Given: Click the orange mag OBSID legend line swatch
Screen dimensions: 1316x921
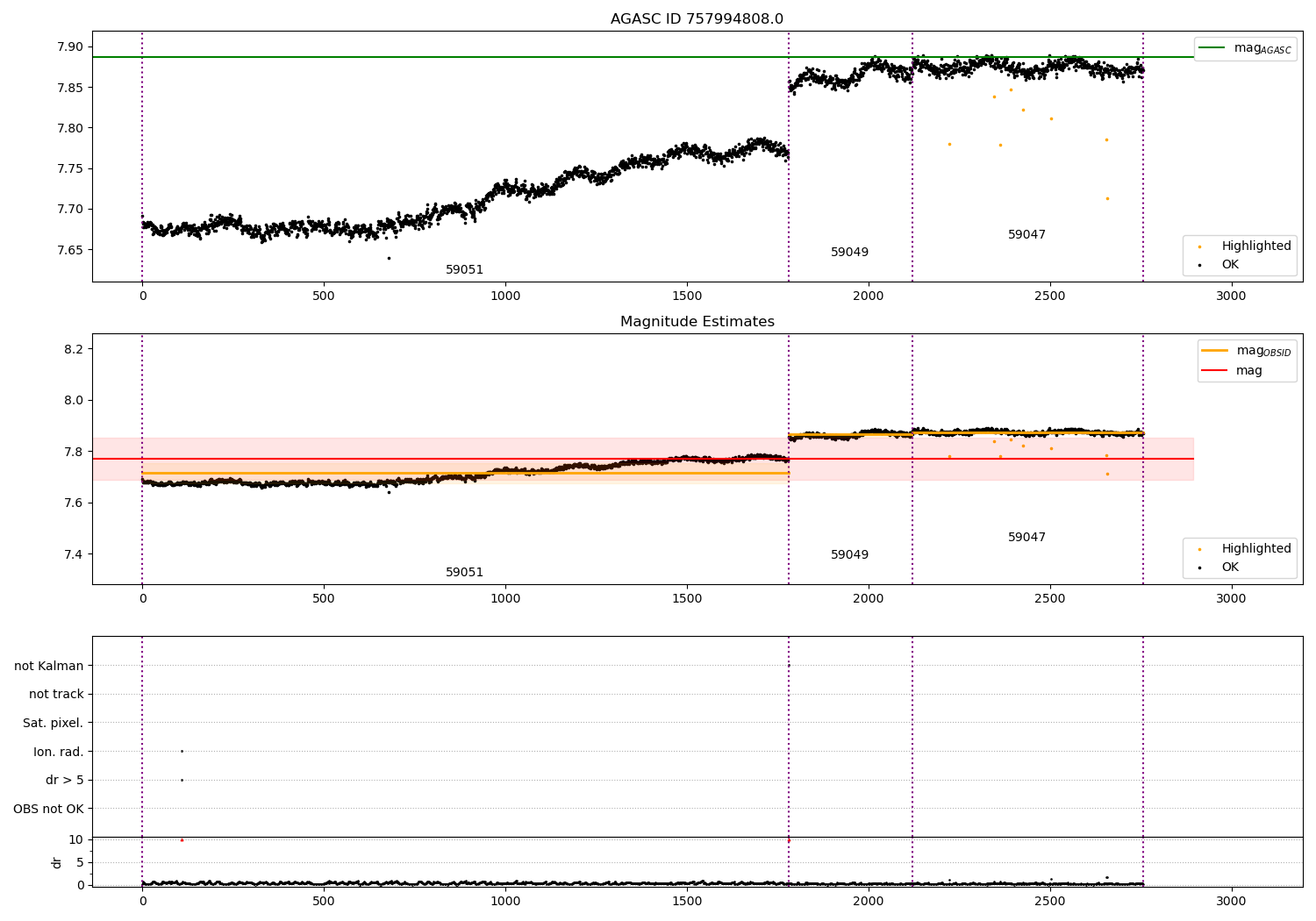Looking at the screenshot, I should pos(1214,351).
